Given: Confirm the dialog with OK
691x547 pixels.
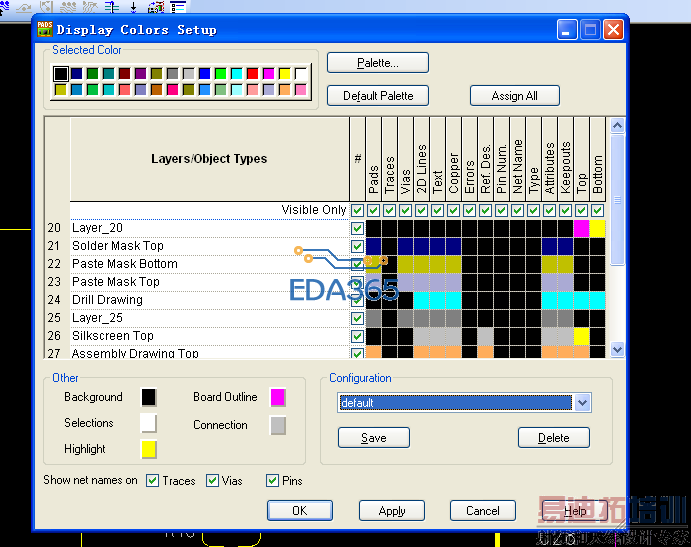Looking at the screenshot, I should [x=300, y=510].
